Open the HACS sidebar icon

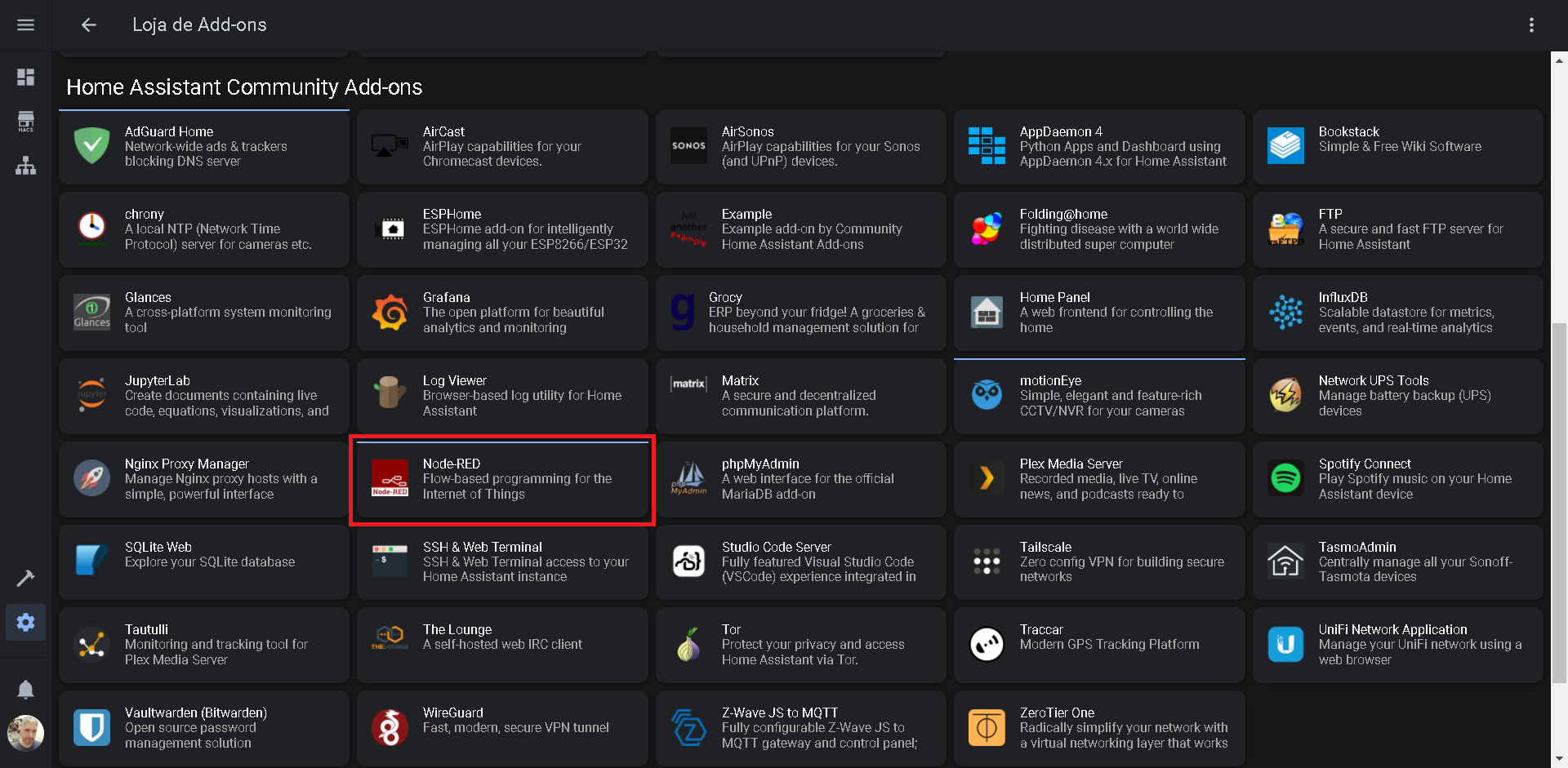click(25, 122)
